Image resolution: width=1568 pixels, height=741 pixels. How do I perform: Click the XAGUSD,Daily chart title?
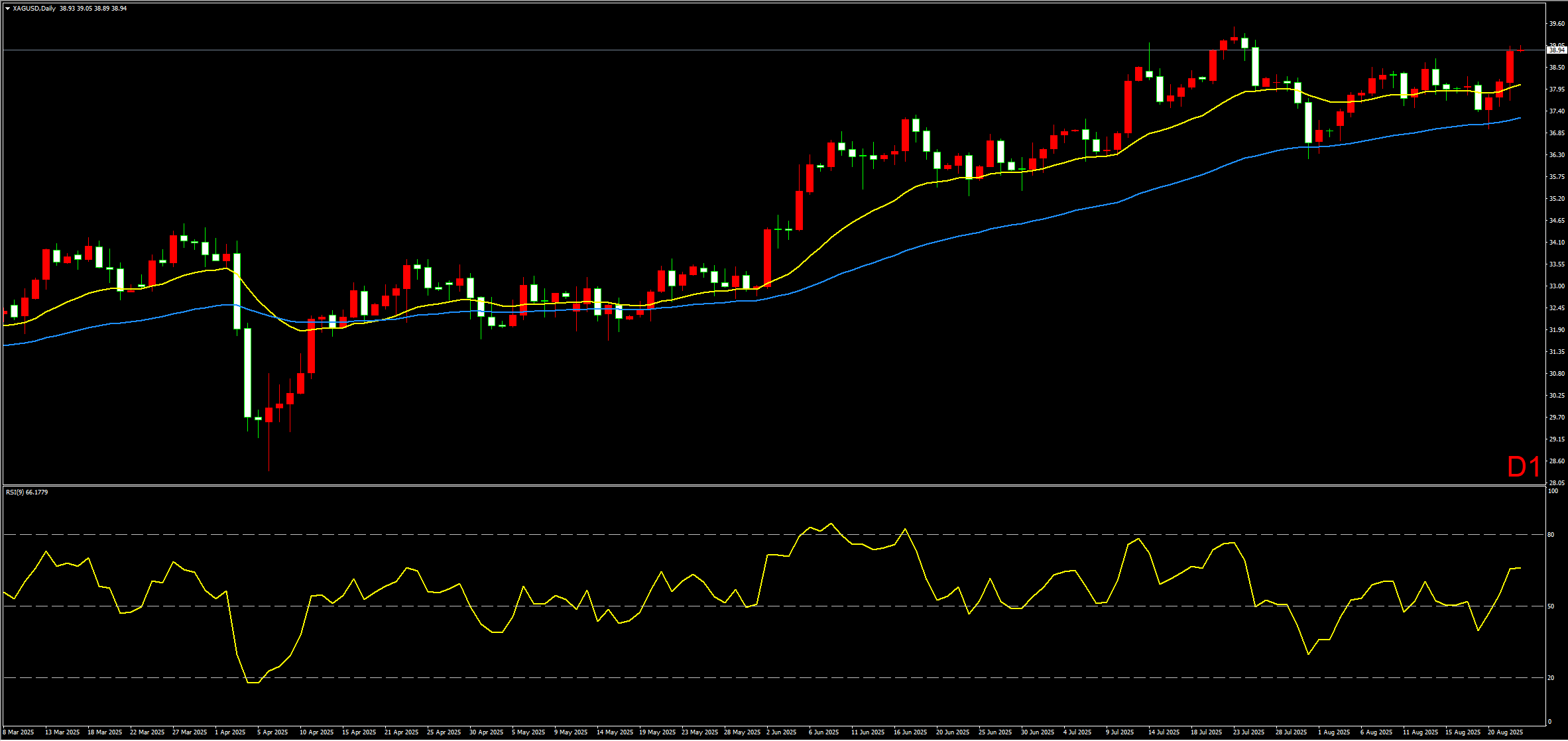tap(34, 9)
